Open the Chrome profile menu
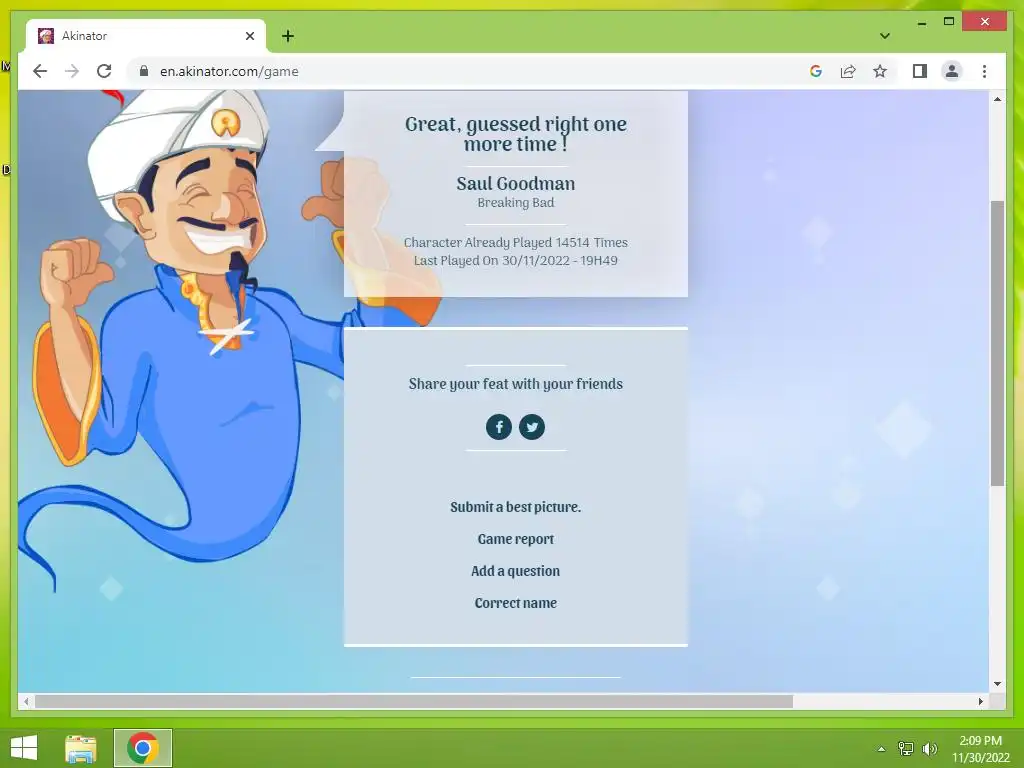The height and width of the screenshot is (768, 1024). click(952, 71)
